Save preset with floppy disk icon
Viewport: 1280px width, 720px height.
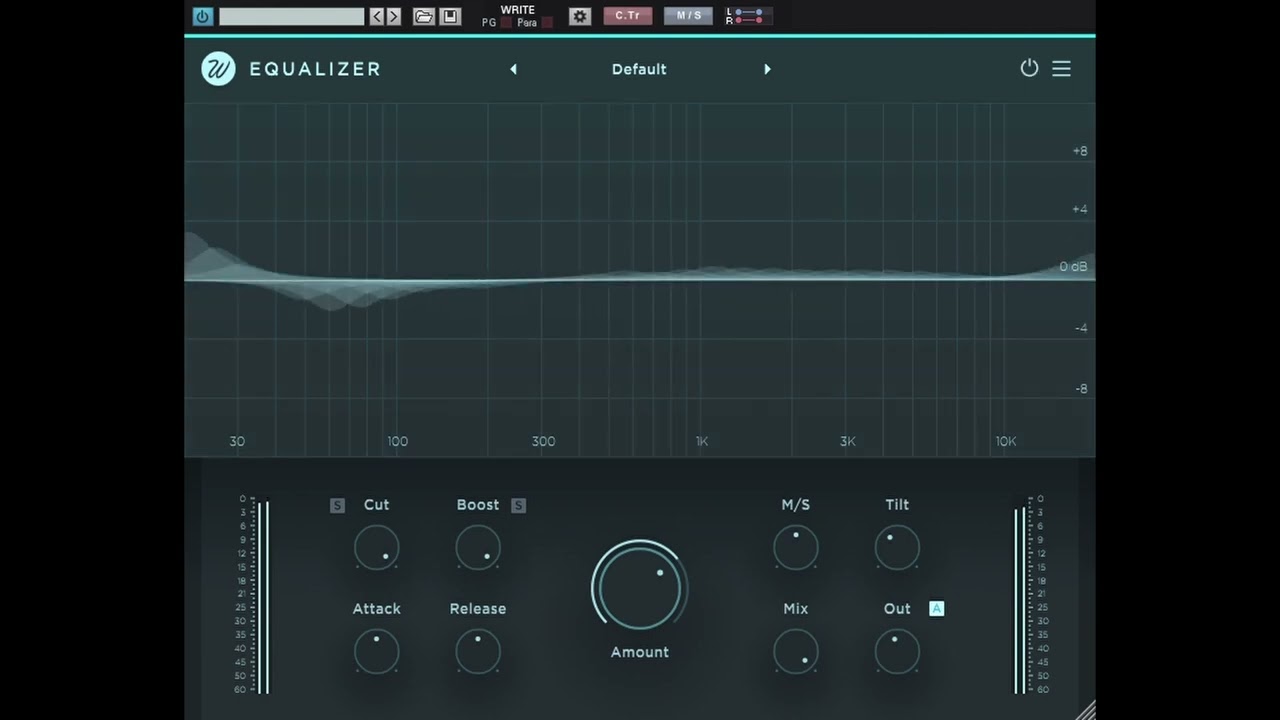(x=450, y=16)
